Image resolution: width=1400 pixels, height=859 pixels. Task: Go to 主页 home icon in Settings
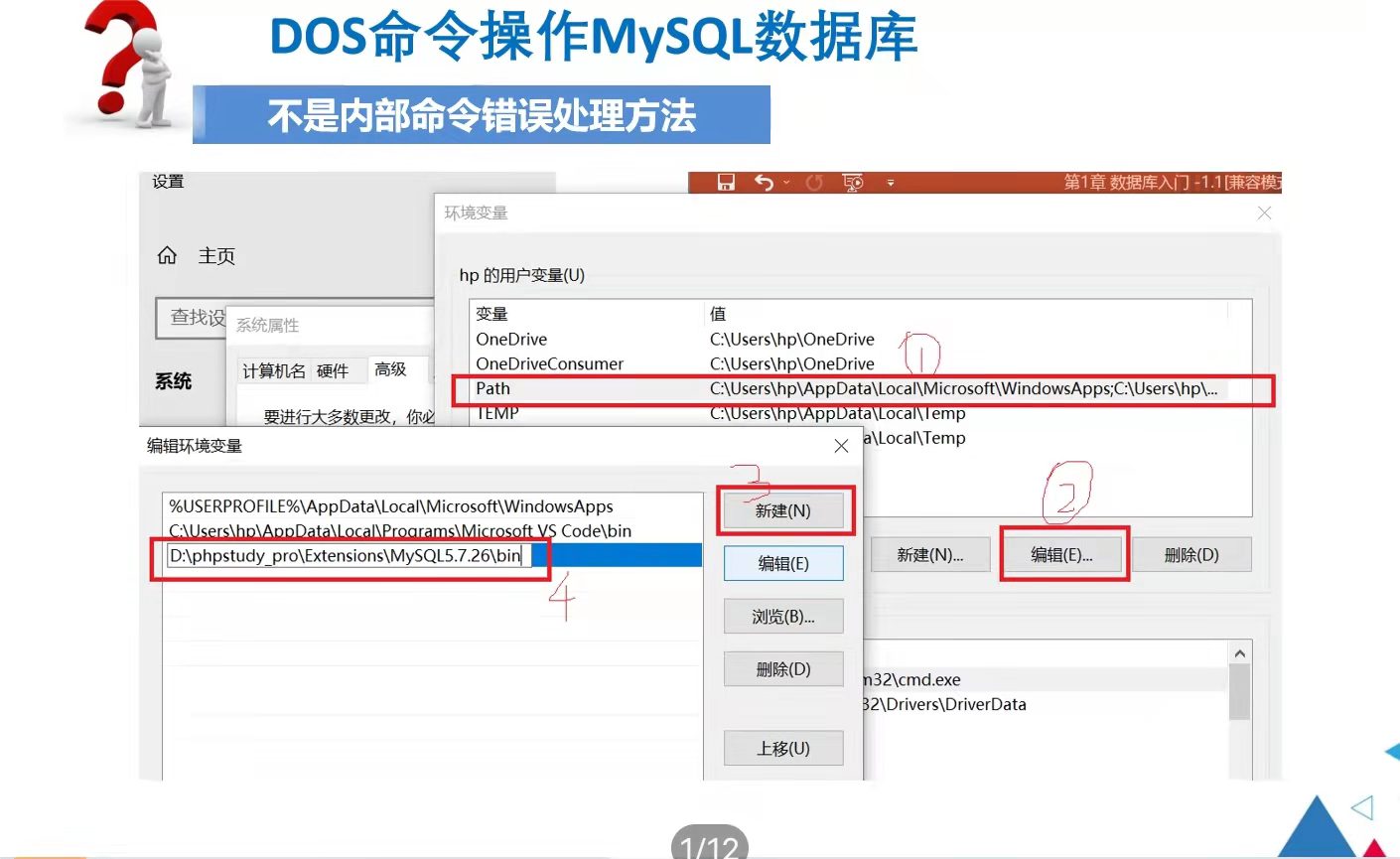tap(167, 255)
